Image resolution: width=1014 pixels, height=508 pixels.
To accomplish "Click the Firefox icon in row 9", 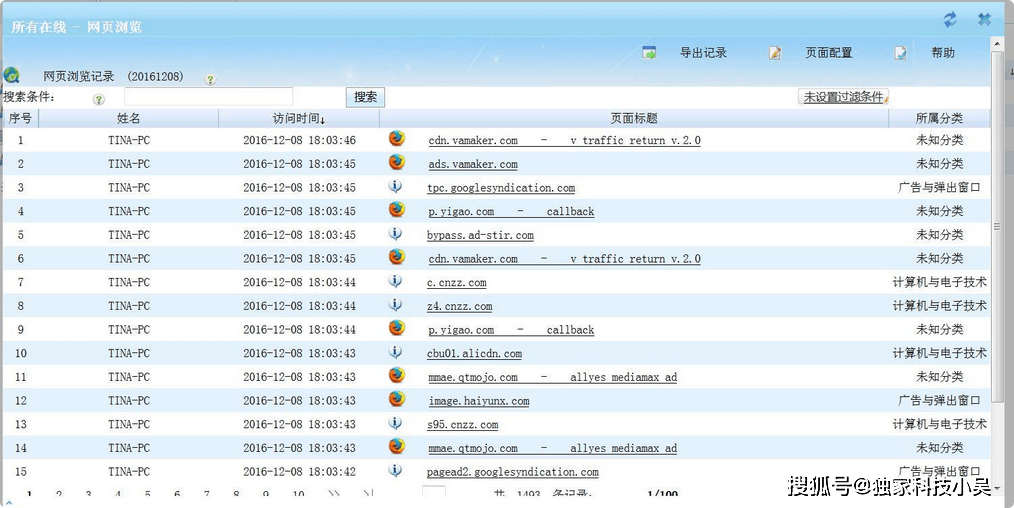I will click(396, 328).
